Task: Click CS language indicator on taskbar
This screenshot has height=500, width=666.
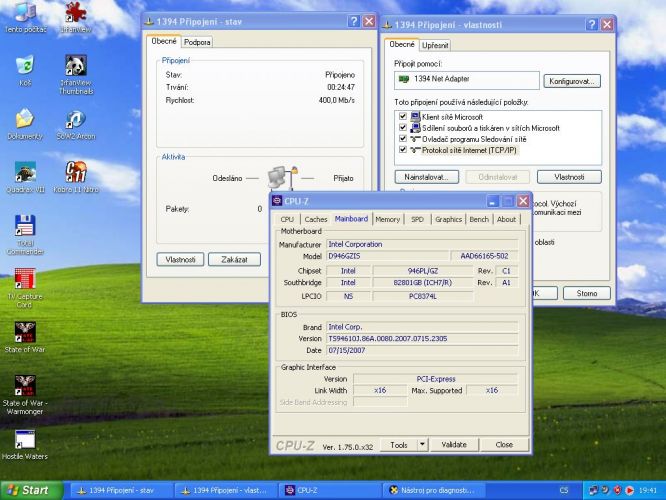Action: [564, 490]
